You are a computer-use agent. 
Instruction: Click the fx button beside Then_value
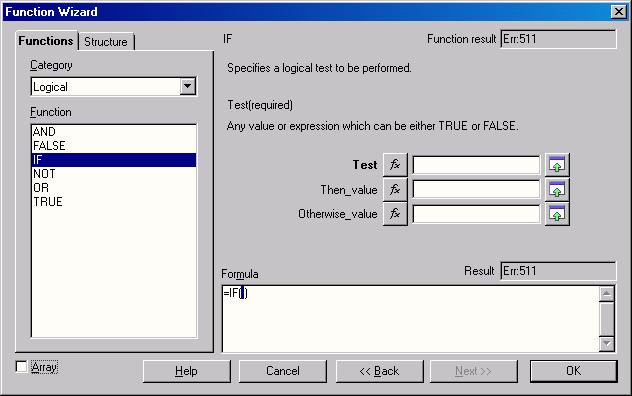pyautogui.click(x=395, y=190)
